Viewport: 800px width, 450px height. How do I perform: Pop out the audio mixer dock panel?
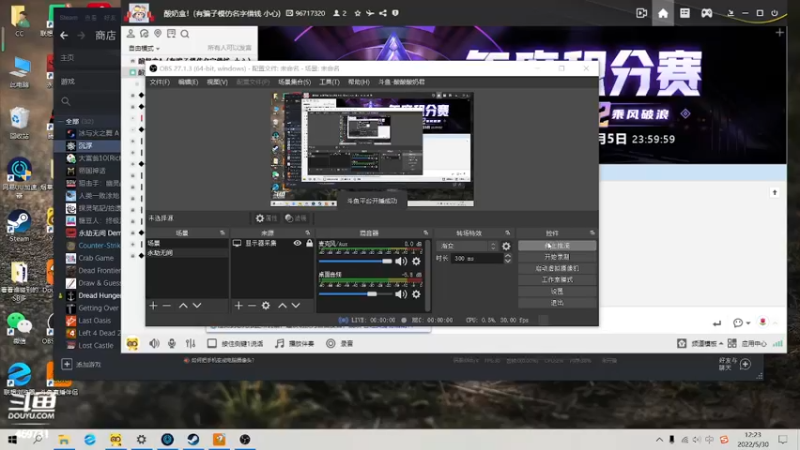pyautogui.click(x=426, y=233)
